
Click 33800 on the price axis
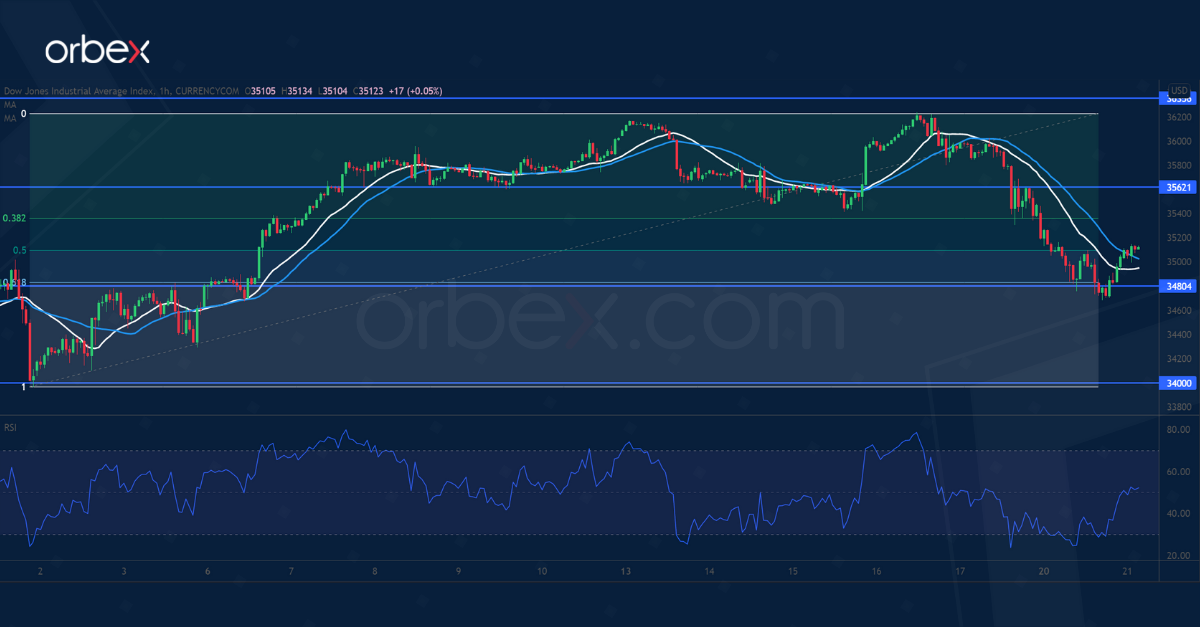[1180, 408]
